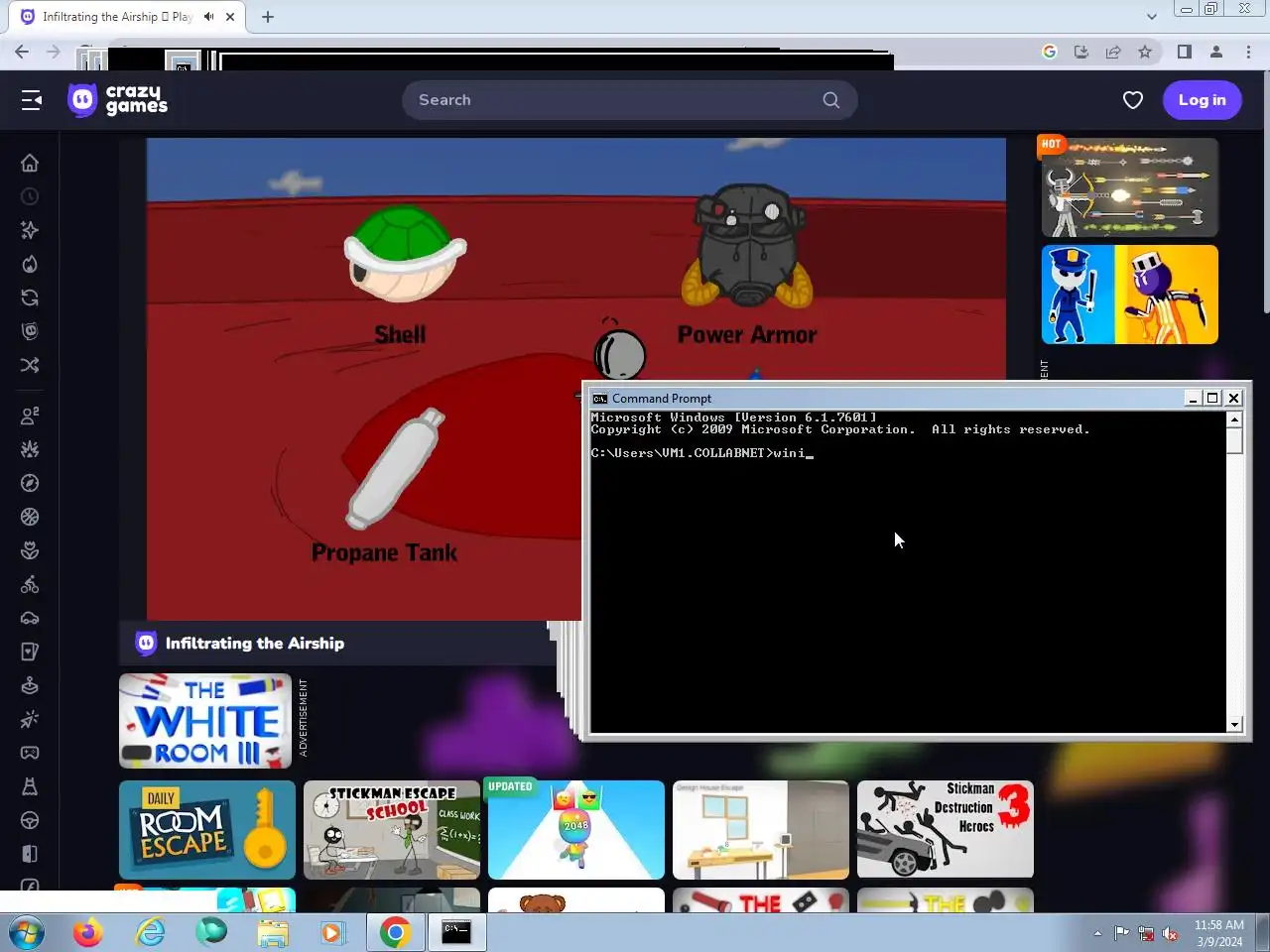Show hidden system tray icons
Viewport: 1270px width, 952px height.
pos(1097,933)
